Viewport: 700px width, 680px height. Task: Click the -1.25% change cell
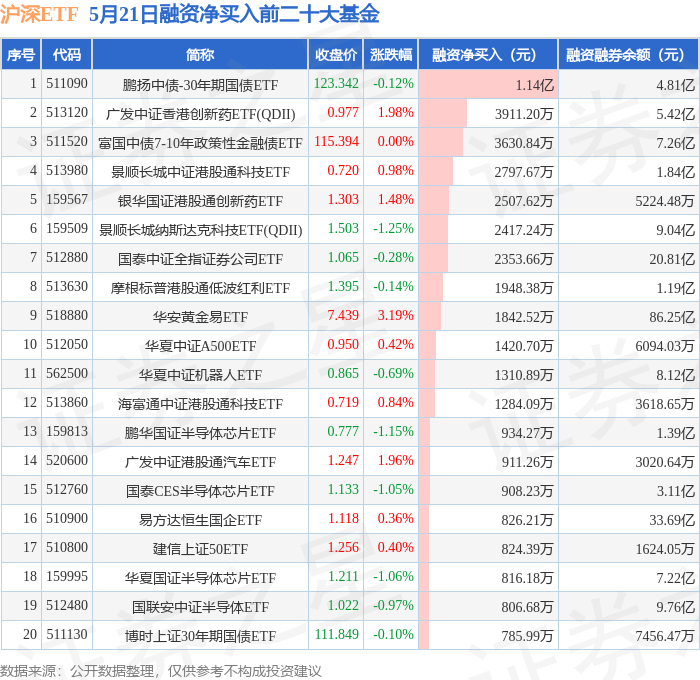click(x=393, y=229)
